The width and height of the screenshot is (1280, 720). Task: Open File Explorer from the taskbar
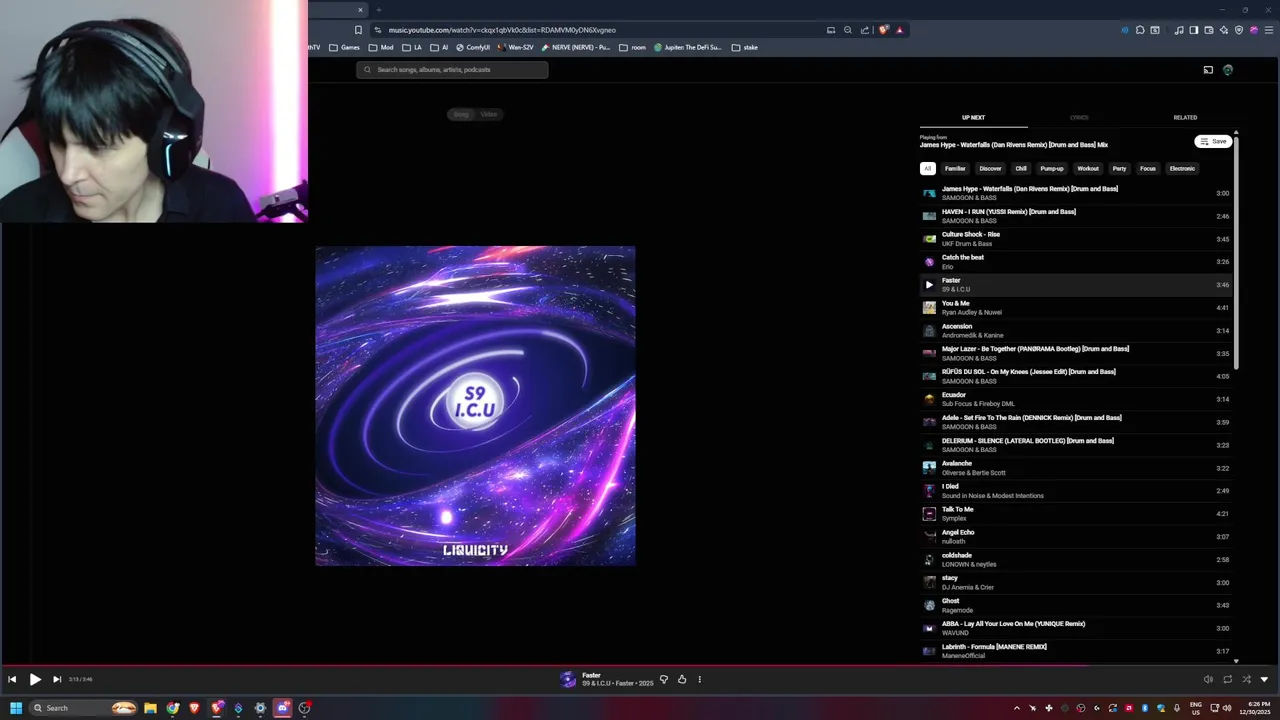(150, 708)
